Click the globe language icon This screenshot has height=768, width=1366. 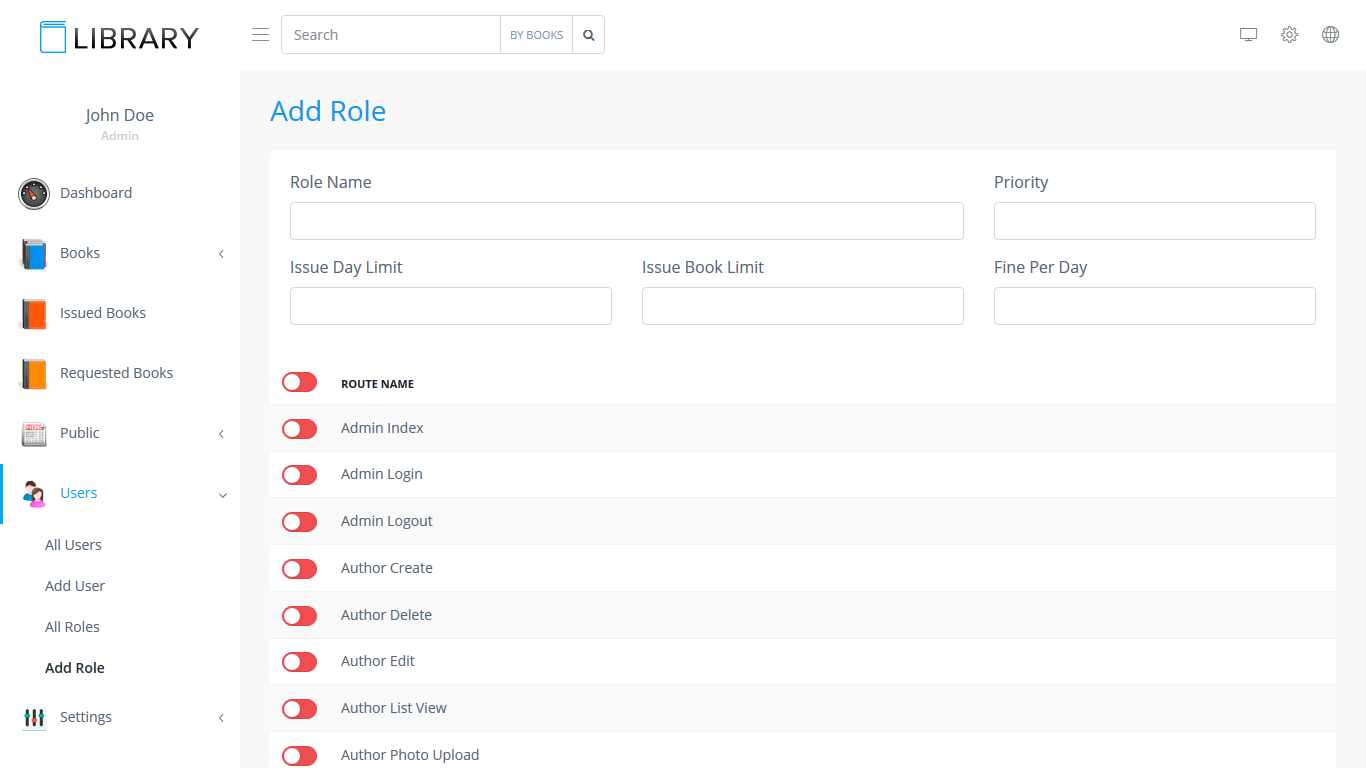1330,35
